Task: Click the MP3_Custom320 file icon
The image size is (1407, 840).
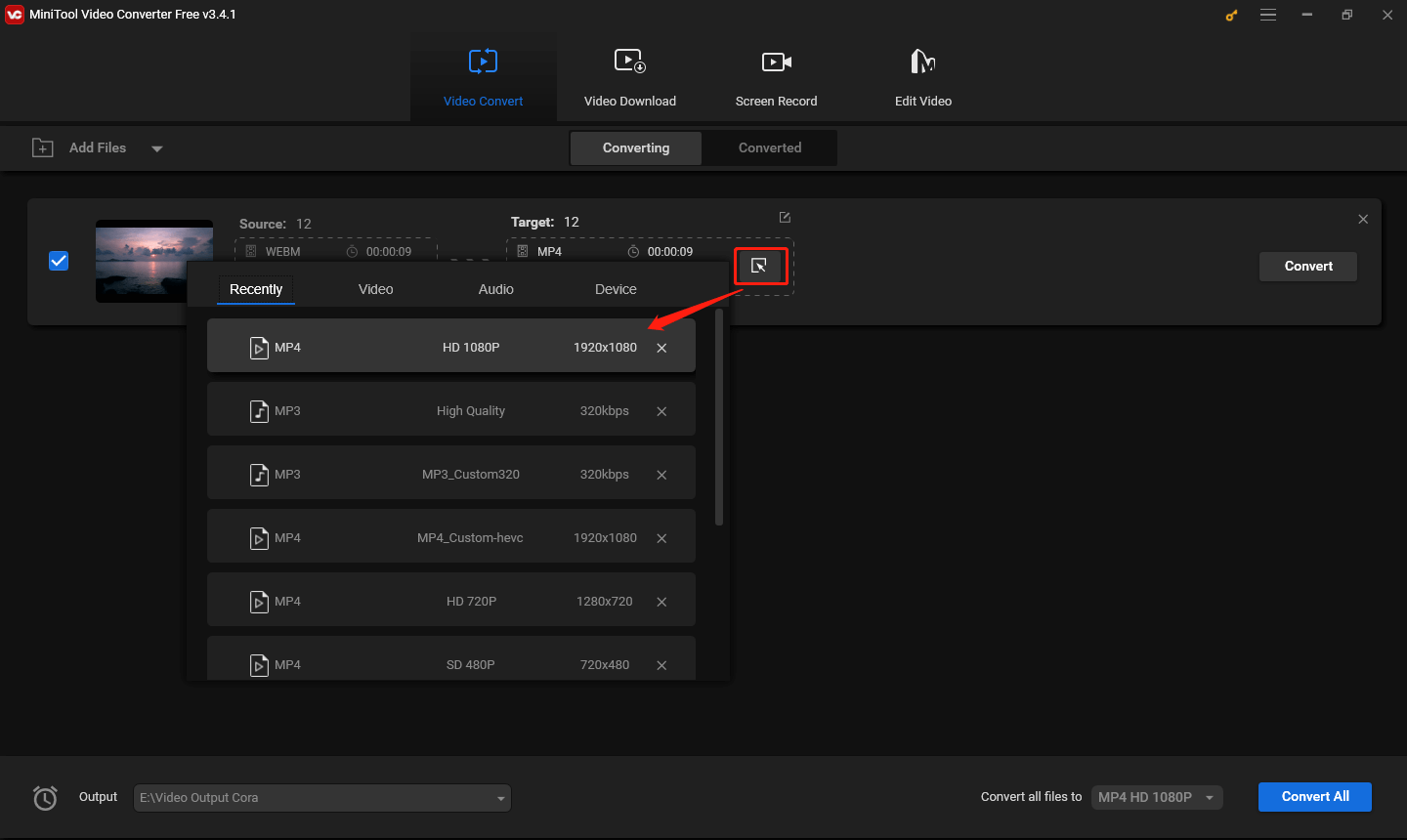Action: pyautogui.click(x=259, y=475)
